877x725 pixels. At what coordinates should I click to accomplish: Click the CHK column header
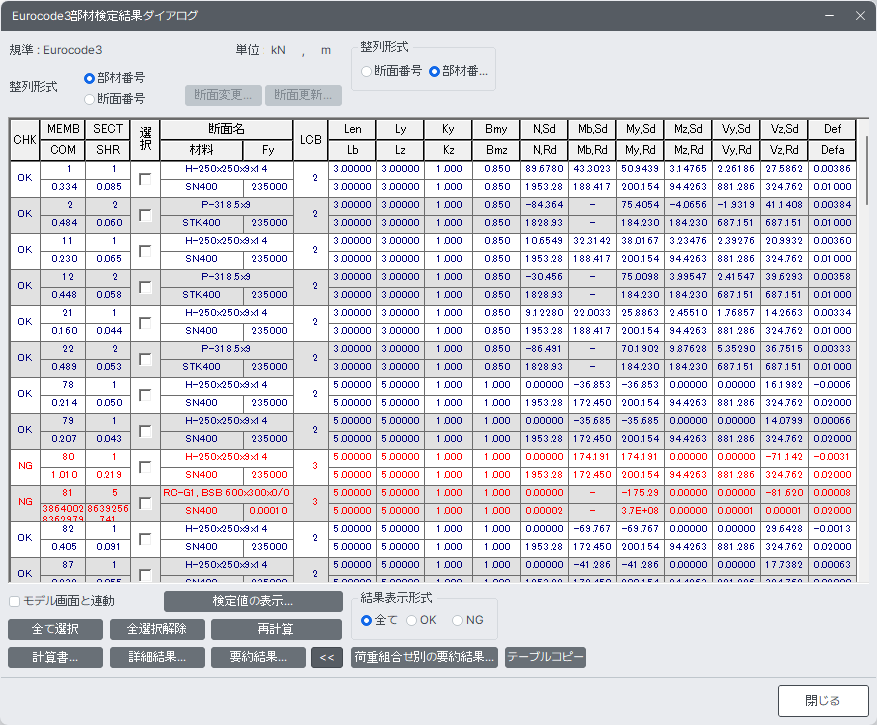tap(25, 140)
